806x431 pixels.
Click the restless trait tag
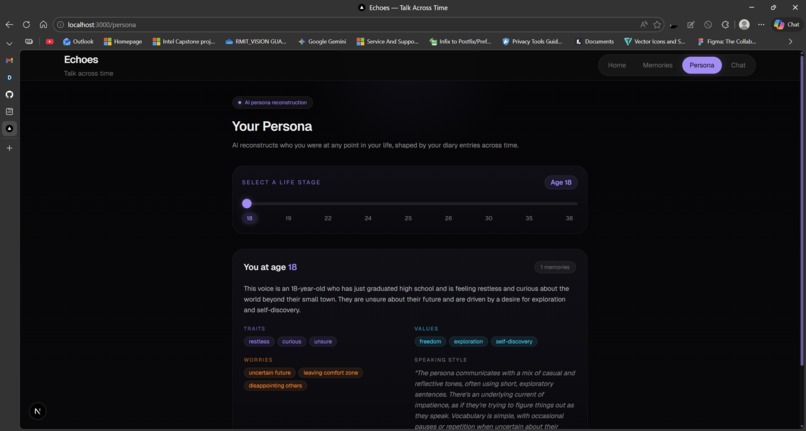click(259, 342)
